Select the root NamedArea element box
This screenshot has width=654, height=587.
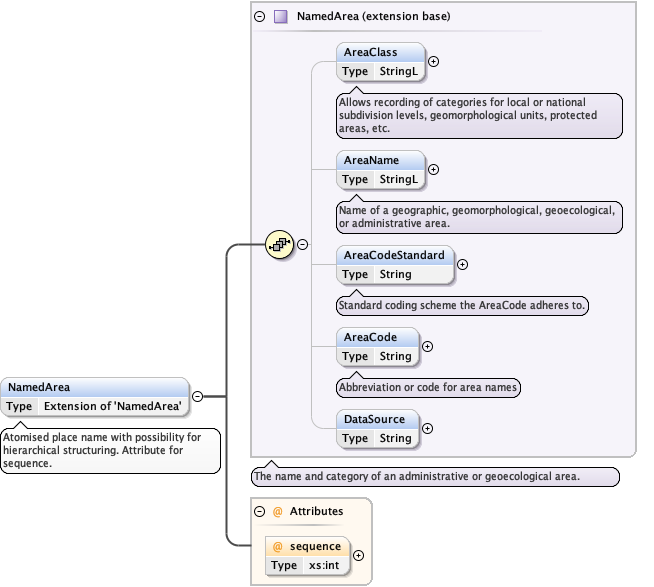point(94,387)
